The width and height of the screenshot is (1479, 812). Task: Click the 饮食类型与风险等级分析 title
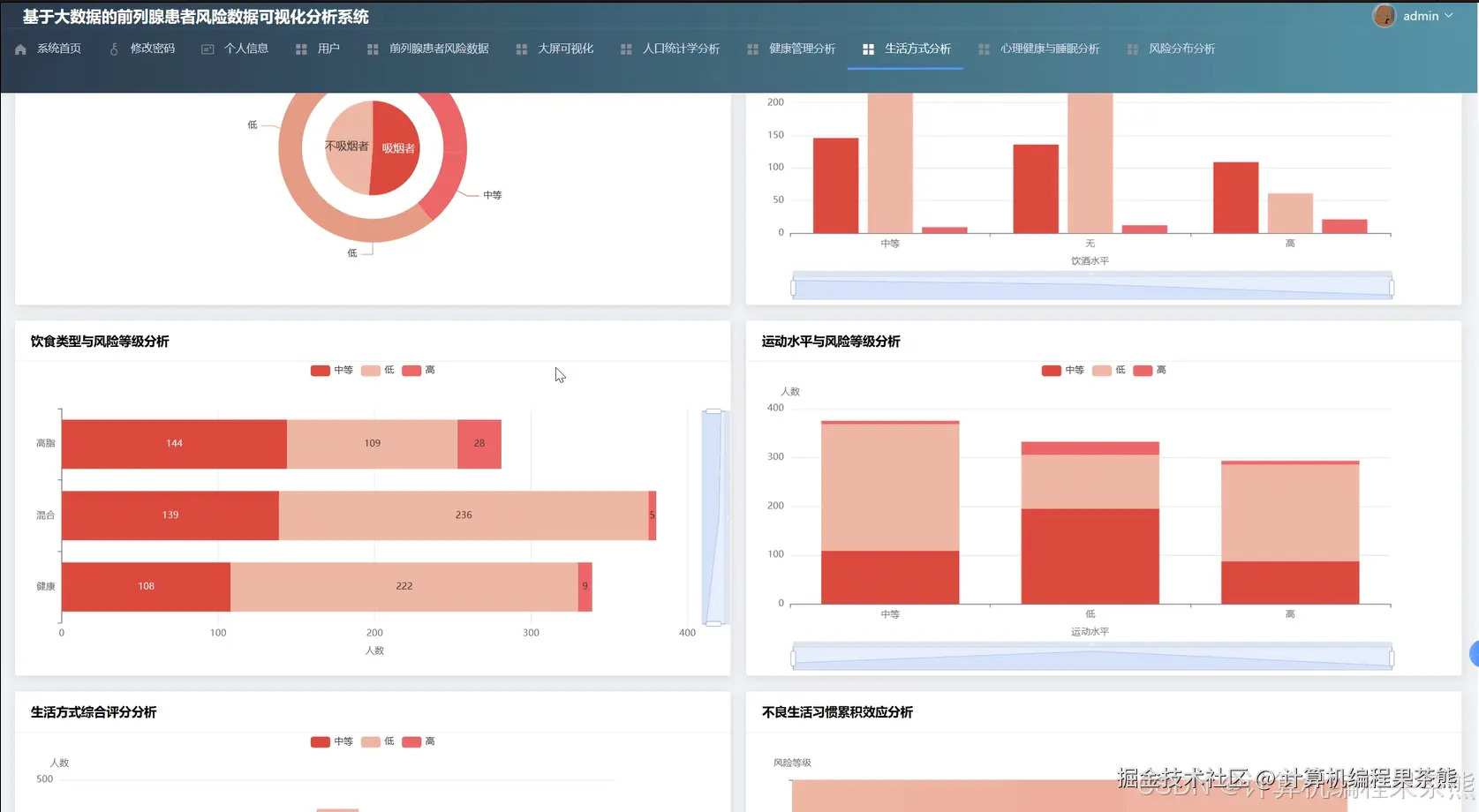100,342
